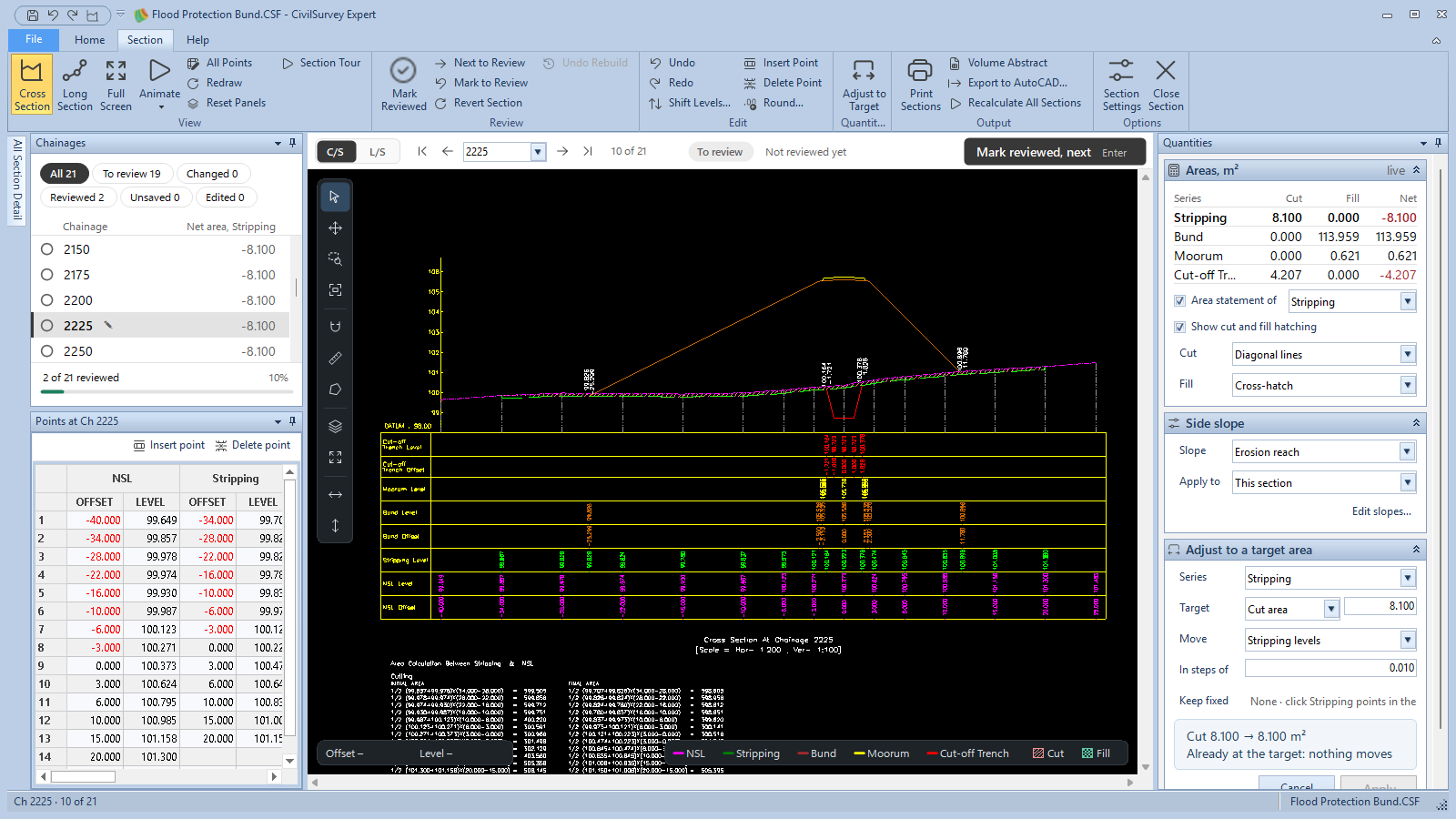The width and height of the screenshot is (1456, 819).
Task: Click the review progress bar, 2 of 21
Action: (166, 391)
